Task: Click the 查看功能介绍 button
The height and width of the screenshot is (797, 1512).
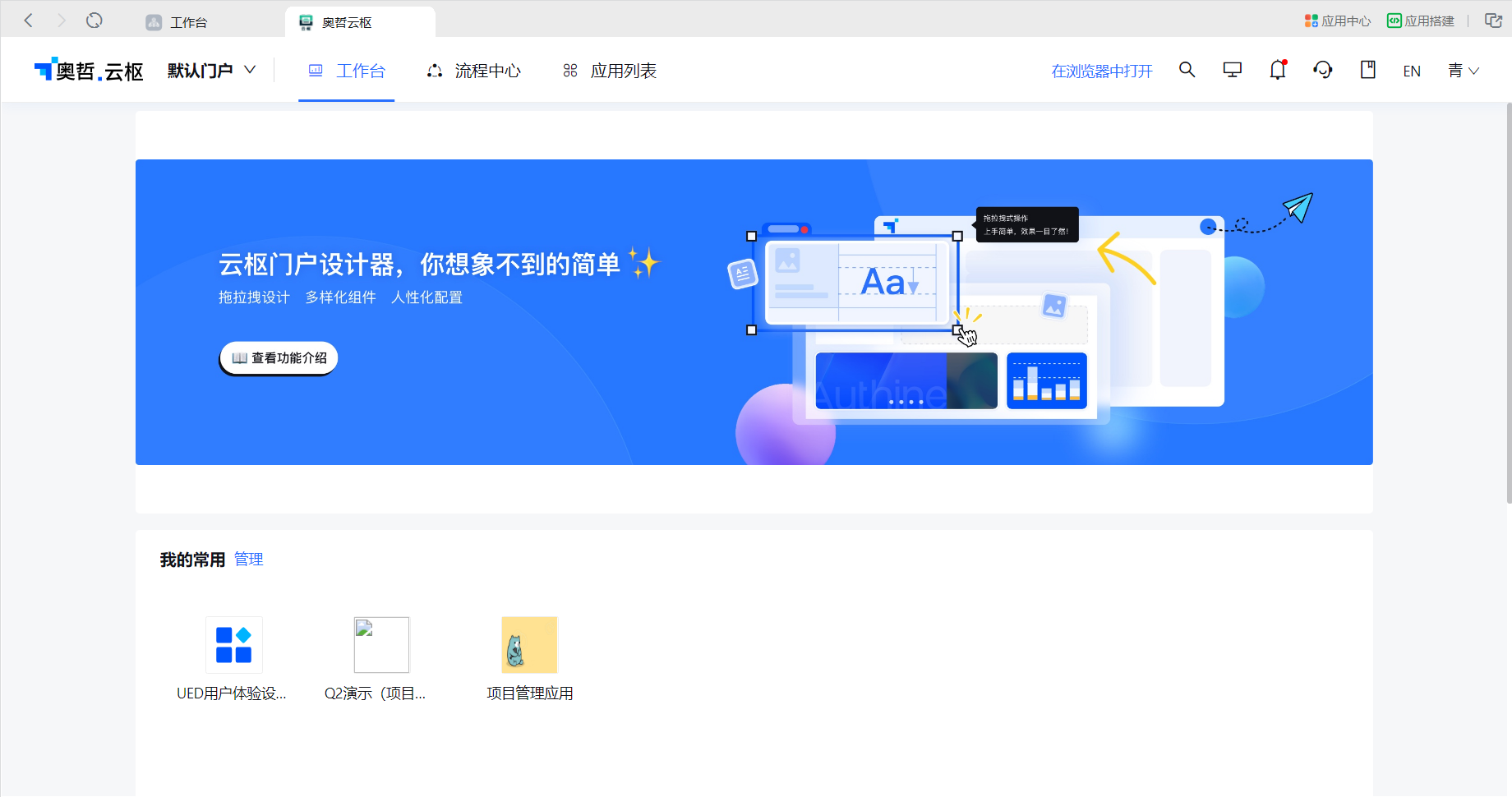Action: (279, 358)
